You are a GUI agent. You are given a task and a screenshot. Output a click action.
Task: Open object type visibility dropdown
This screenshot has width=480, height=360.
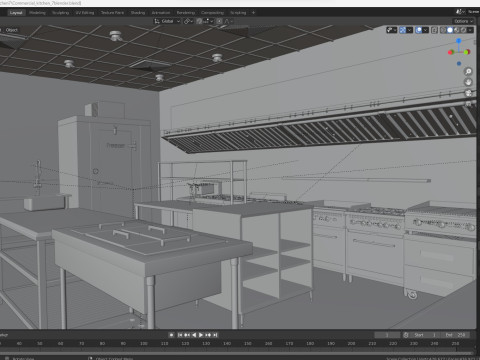point(392,30)
